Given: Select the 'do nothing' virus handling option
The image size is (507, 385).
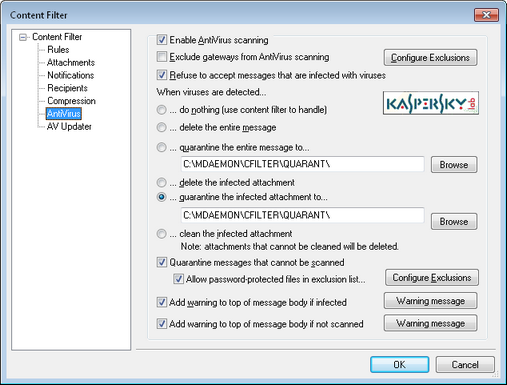Looking at the screenshot, I should [162, 110].
